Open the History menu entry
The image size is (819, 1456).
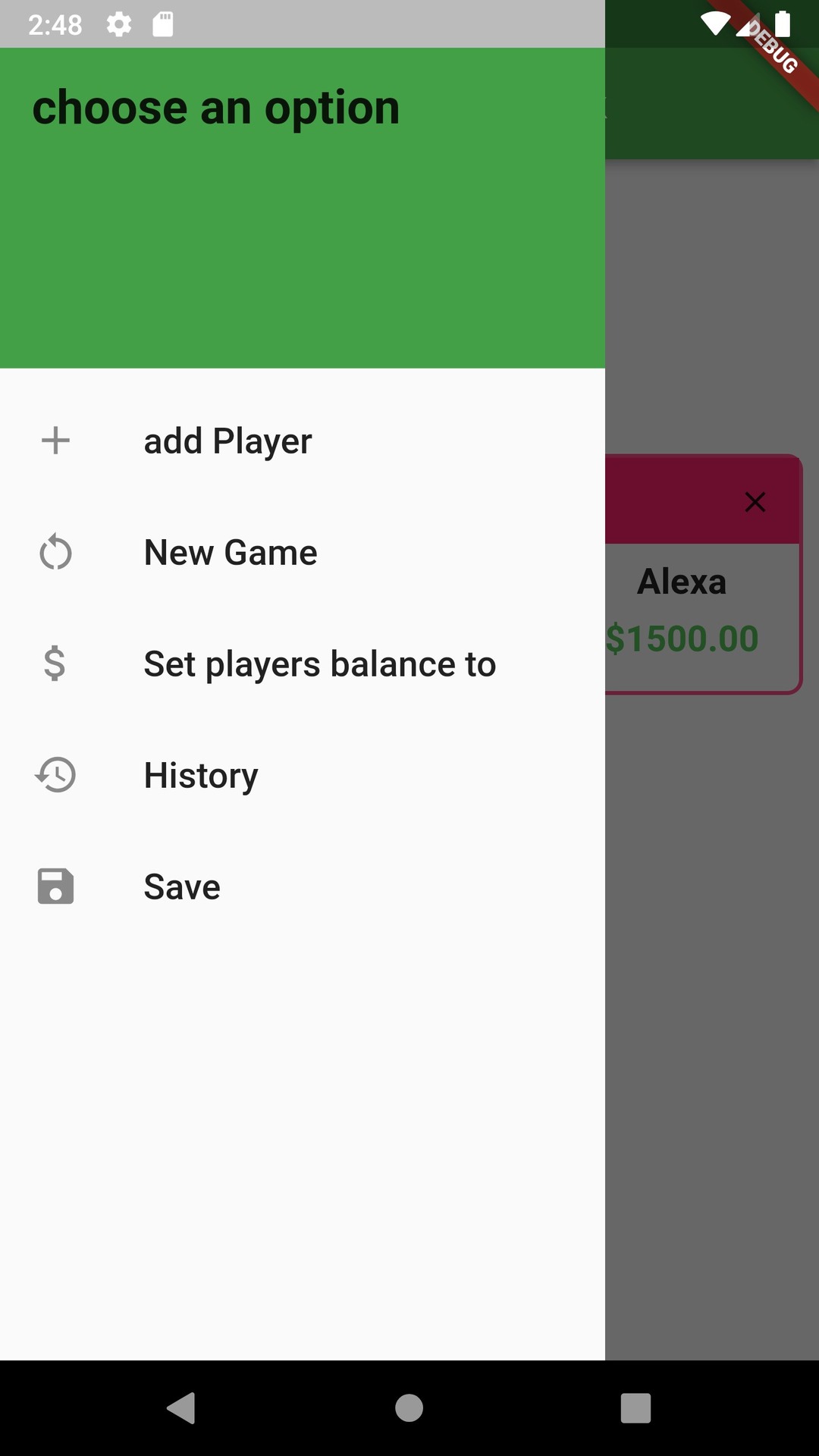click(303, 775)
